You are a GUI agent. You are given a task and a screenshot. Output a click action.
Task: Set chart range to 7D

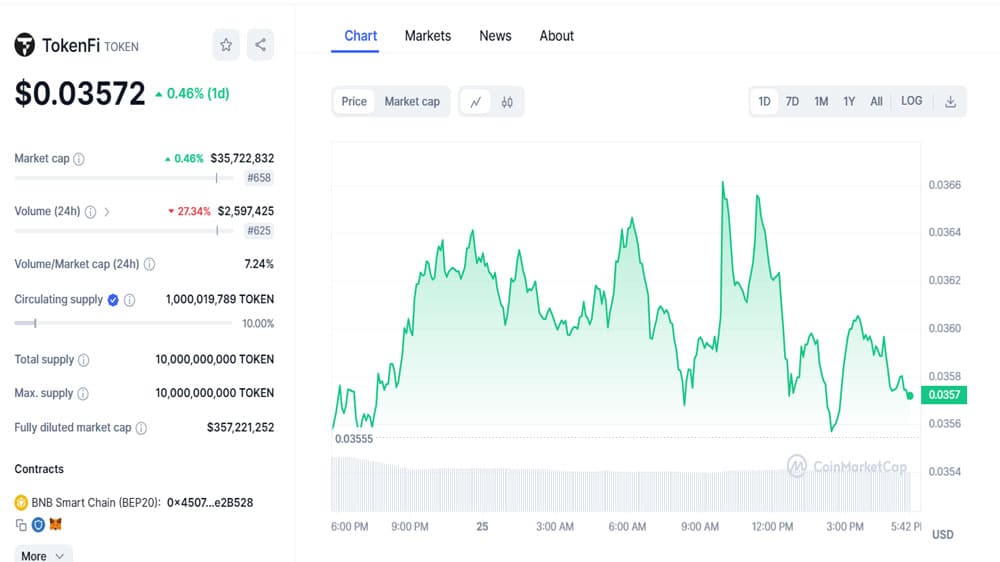(x=792, y=101)
